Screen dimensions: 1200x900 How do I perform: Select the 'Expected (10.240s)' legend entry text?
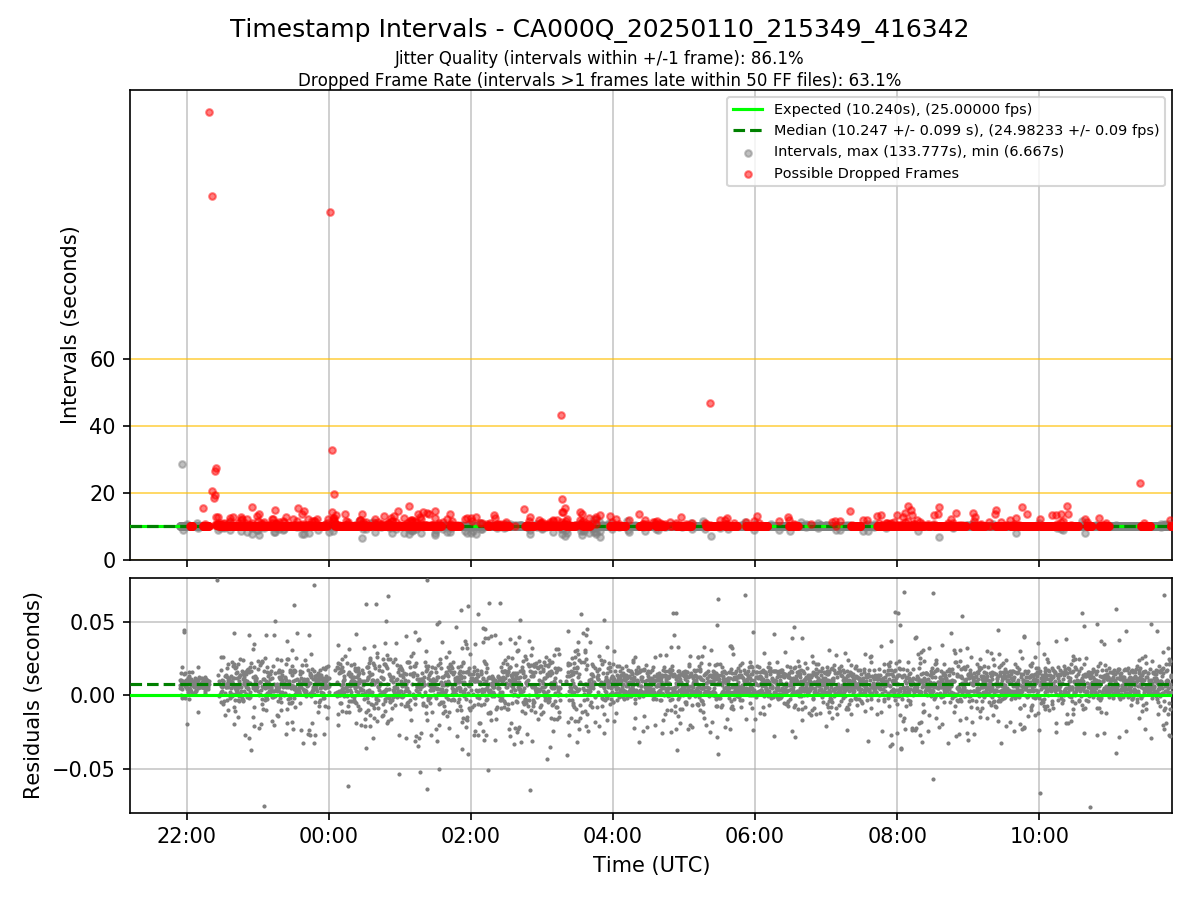point(903,109)
